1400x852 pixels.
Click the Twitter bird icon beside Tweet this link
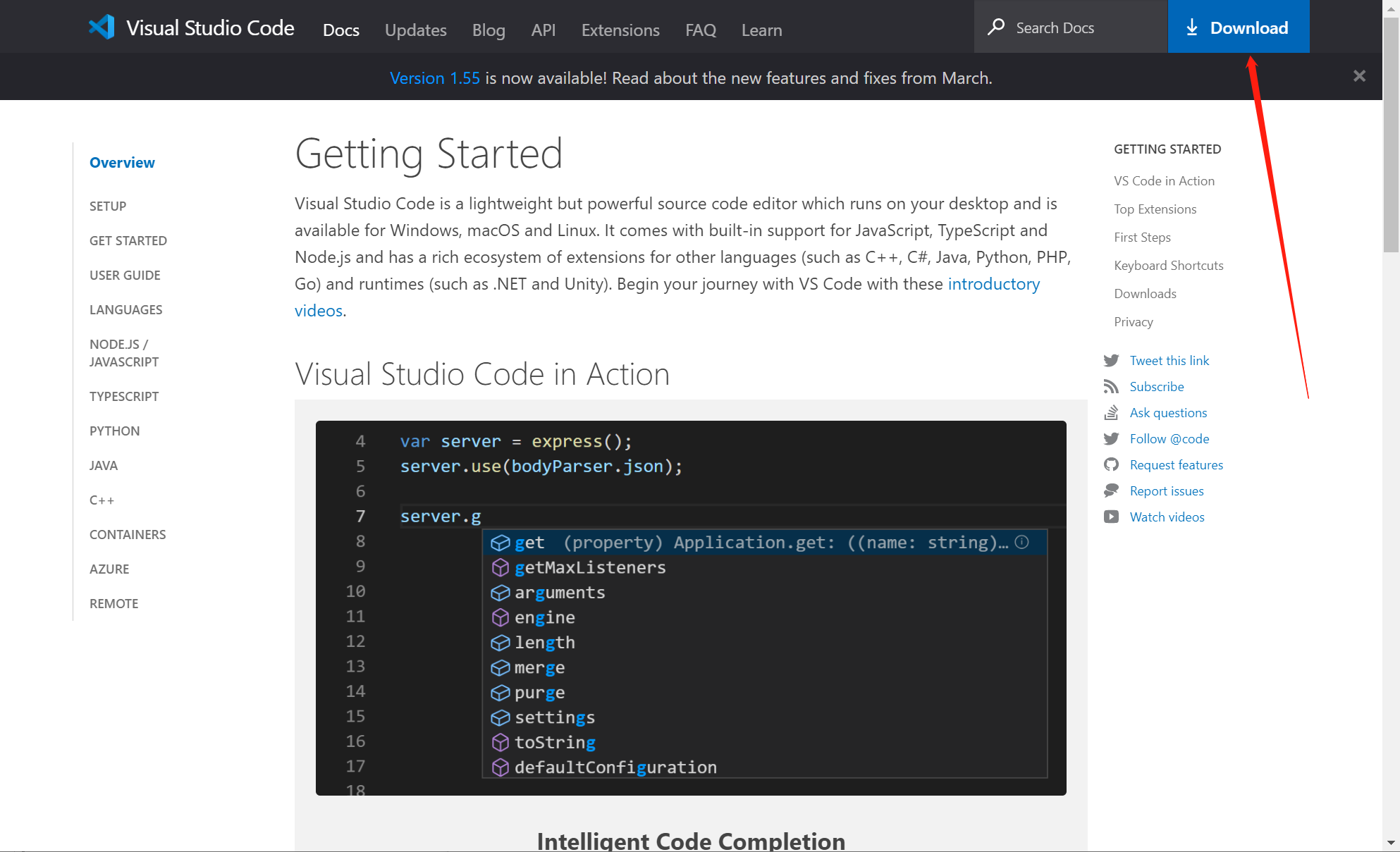point(1112,361)
